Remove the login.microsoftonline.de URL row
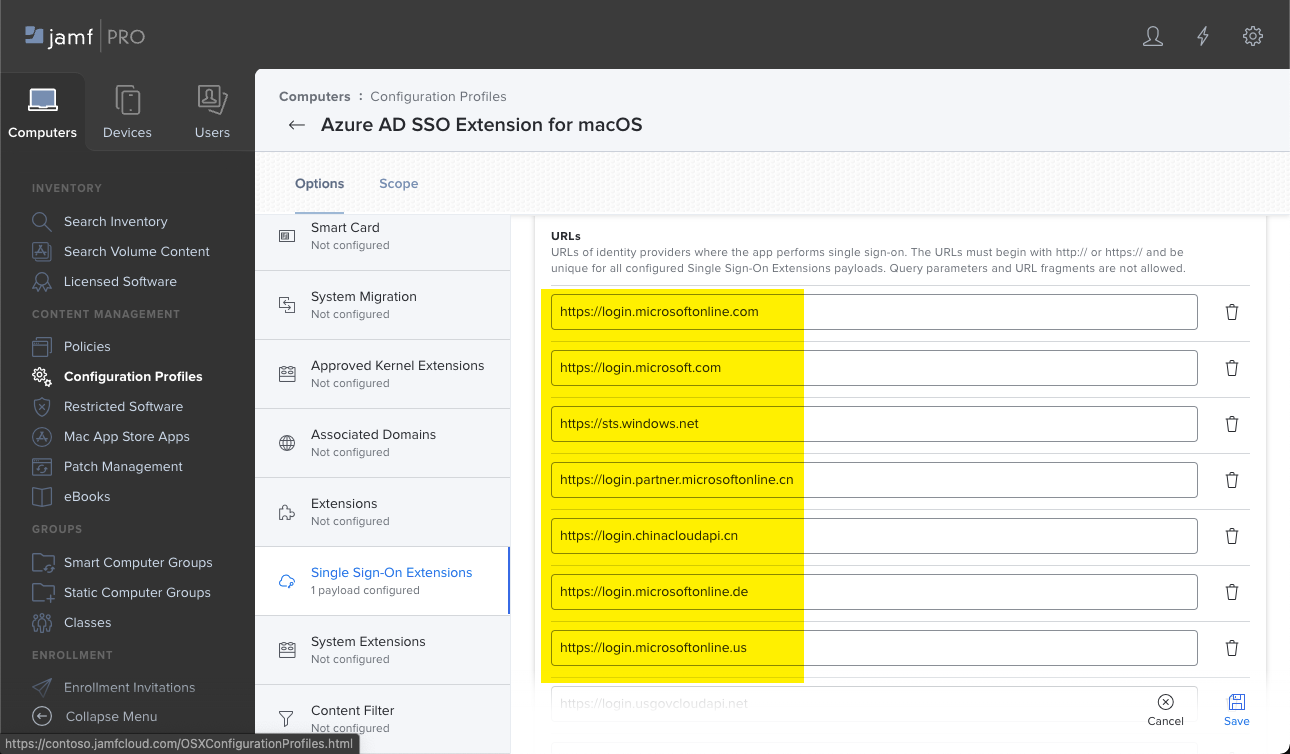This screenshot has width=1290, height=754. click(1231, 592)
